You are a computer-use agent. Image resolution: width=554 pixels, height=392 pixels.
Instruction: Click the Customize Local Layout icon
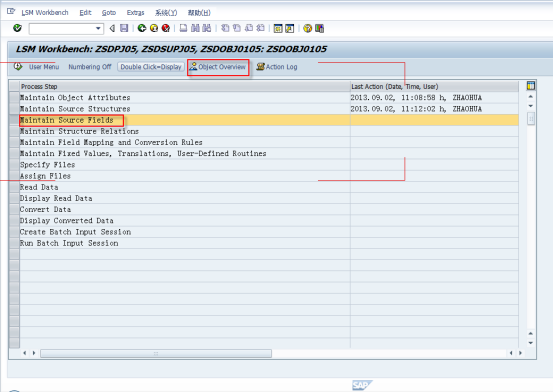coord(319,28)
